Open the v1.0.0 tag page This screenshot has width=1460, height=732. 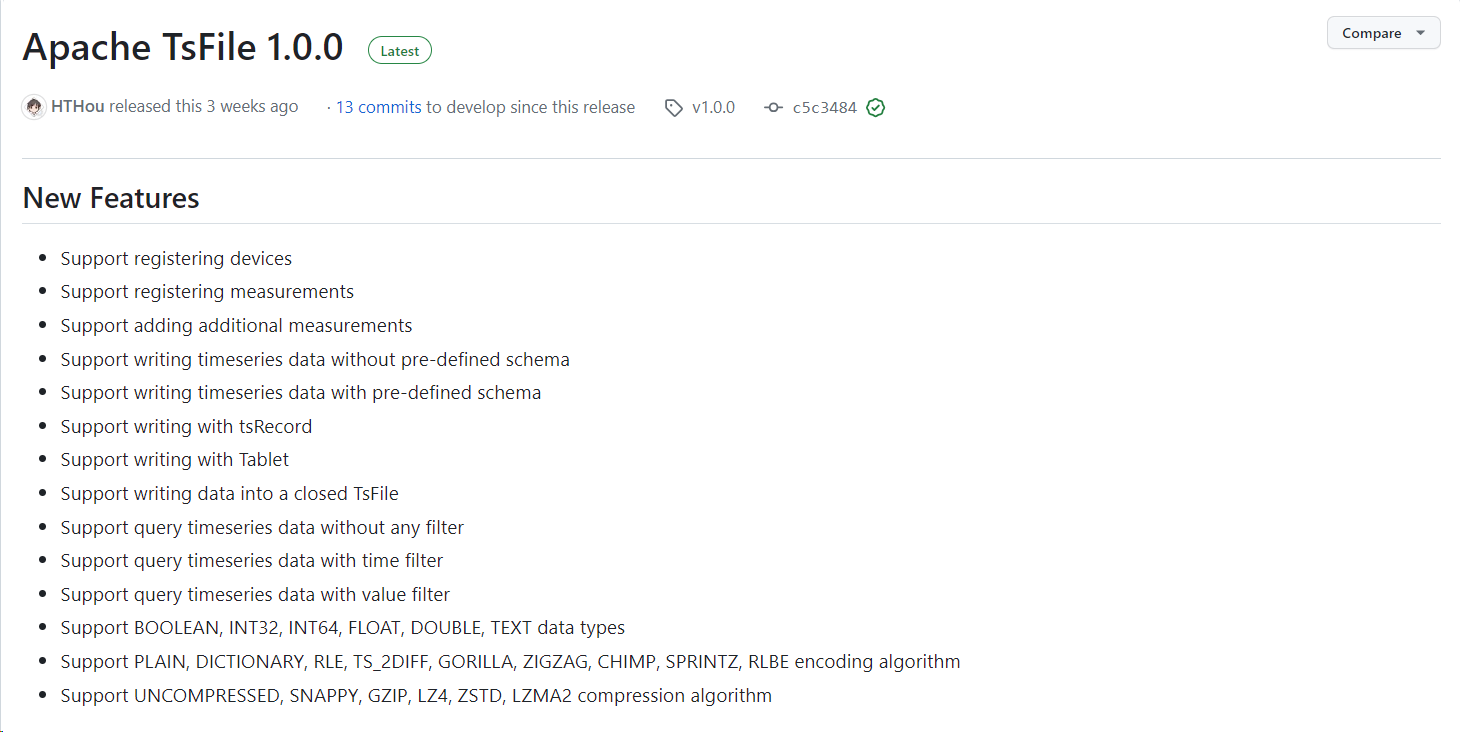coord(710,107)
